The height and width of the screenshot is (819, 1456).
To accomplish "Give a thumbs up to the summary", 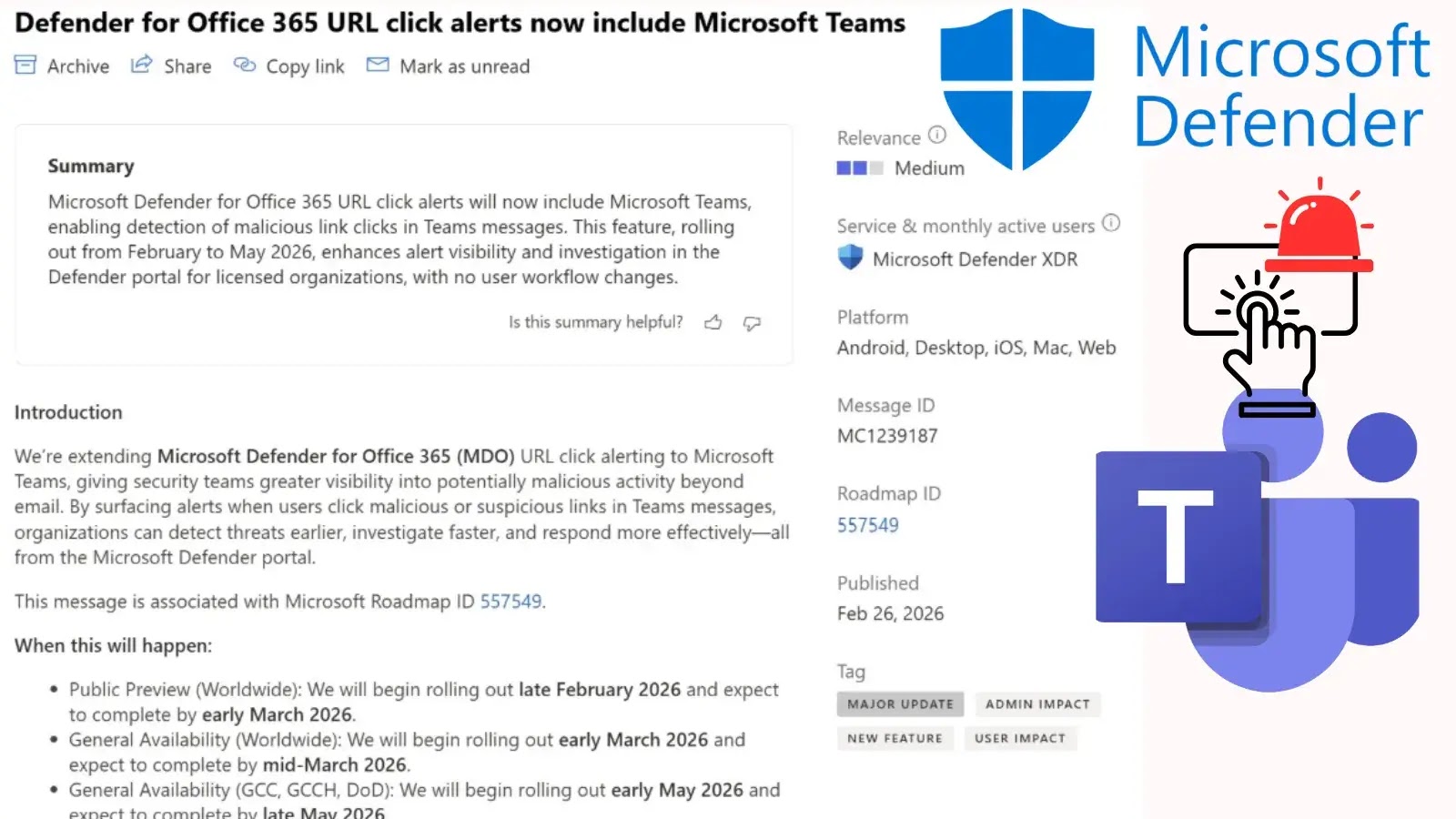I will pos(713,322).
